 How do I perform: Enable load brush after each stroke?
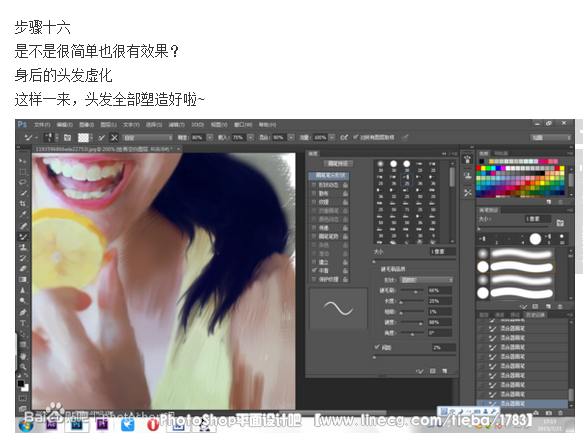(102, 138)
